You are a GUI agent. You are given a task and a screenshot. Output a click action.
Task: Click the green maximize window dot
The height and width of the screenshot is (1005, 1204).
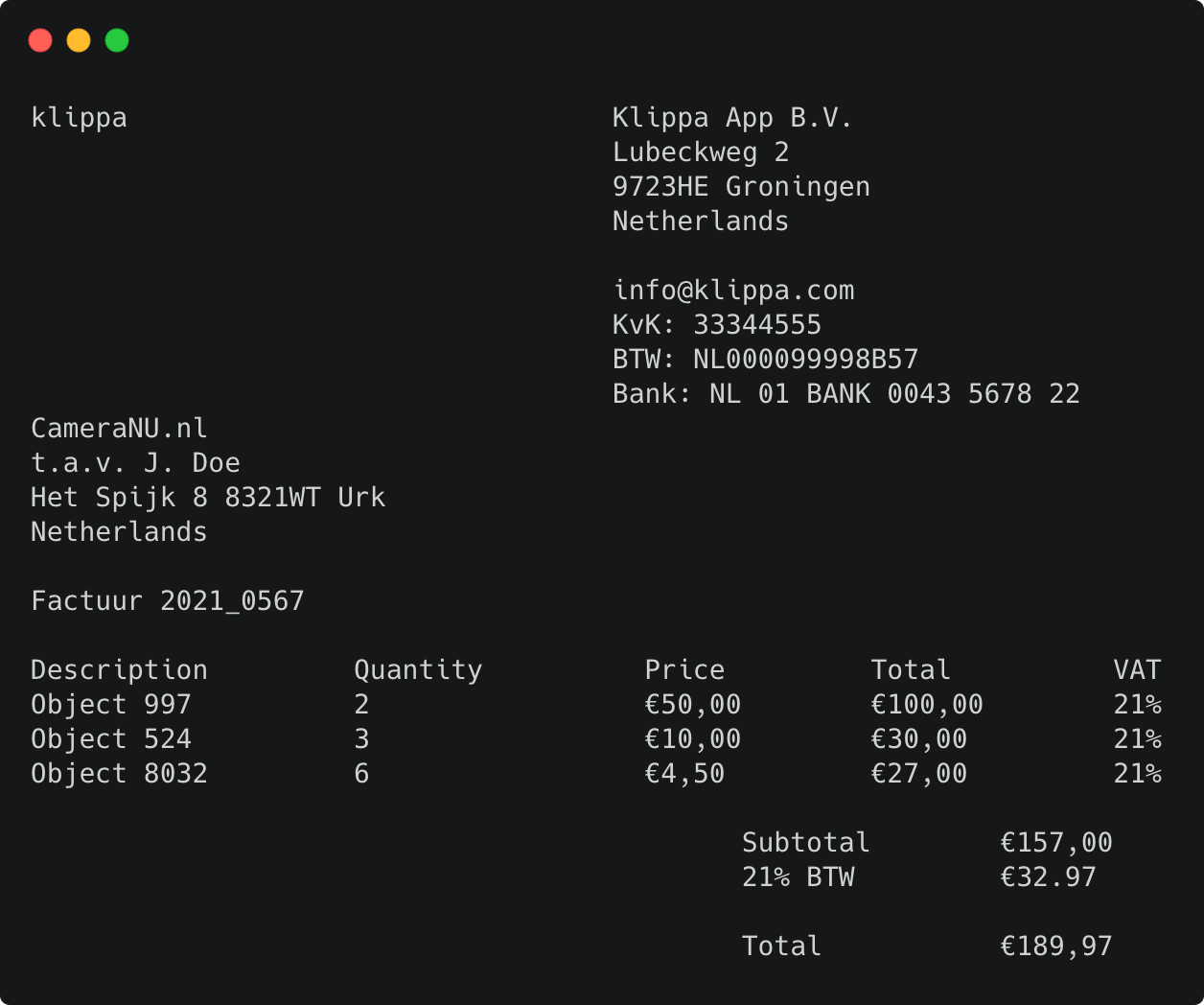[116, 40]
